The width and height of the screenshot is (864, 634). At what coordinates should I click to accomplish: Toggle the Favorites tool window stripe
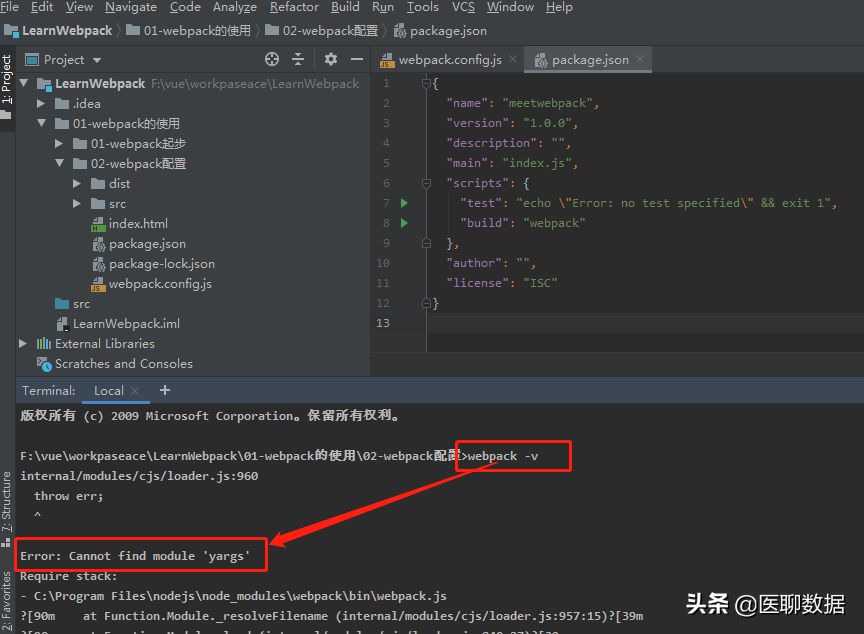[x=7, y=600]
